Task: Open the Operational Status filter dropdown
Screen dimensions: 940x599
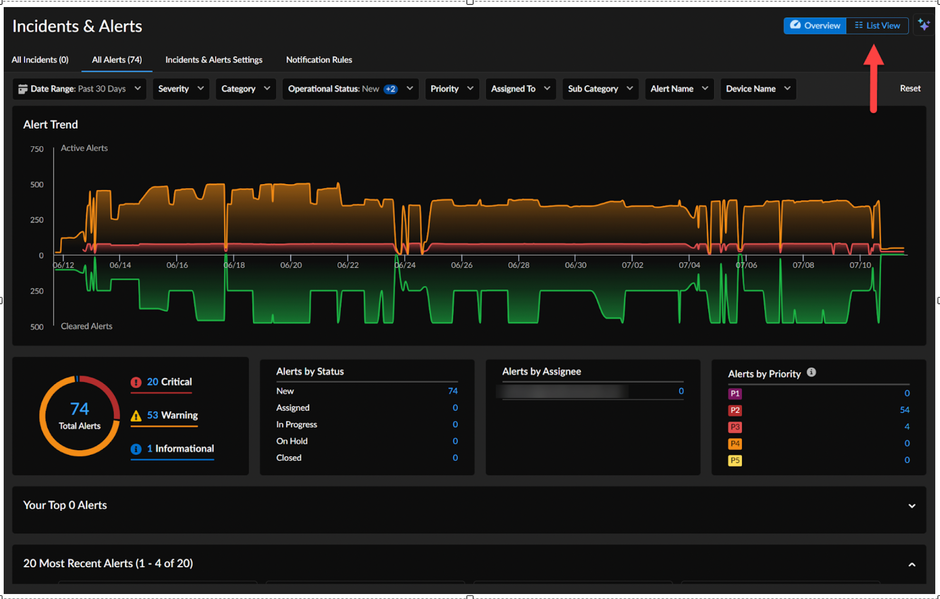Action: pos(350,89)
